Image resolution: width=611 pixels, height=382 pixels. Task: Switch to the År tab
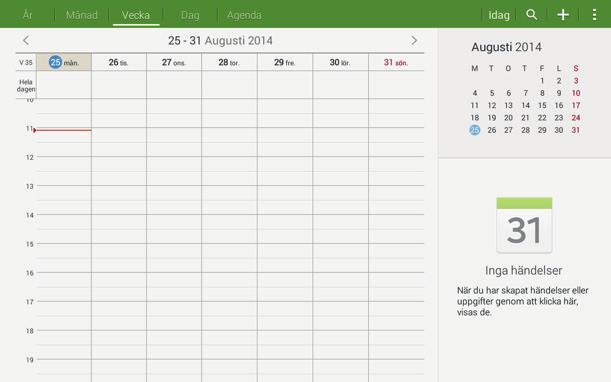click(27, 15)
